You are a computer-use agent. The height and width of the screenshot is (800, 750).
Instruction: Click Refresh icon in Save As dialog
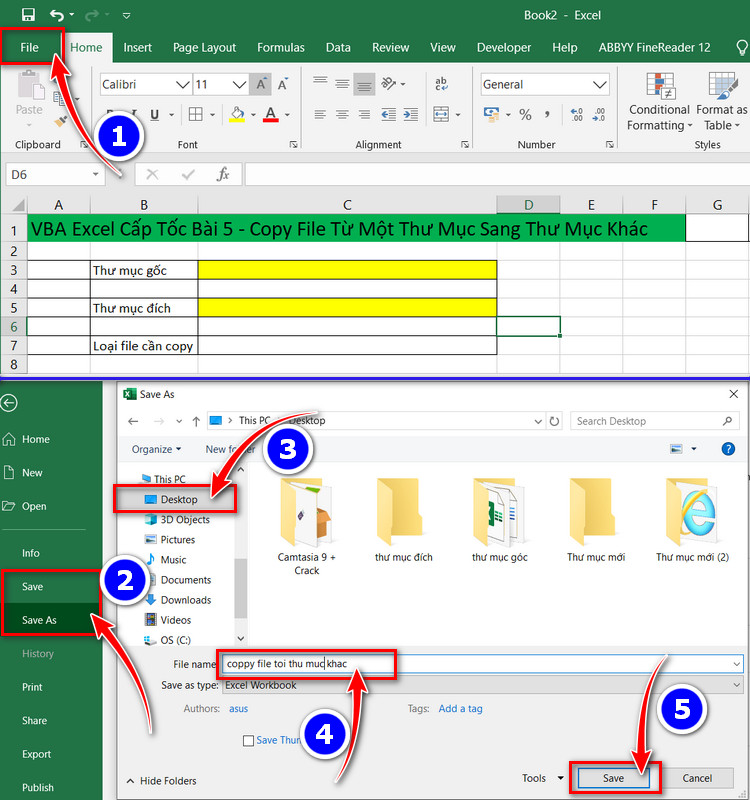(x=554, y=421)
